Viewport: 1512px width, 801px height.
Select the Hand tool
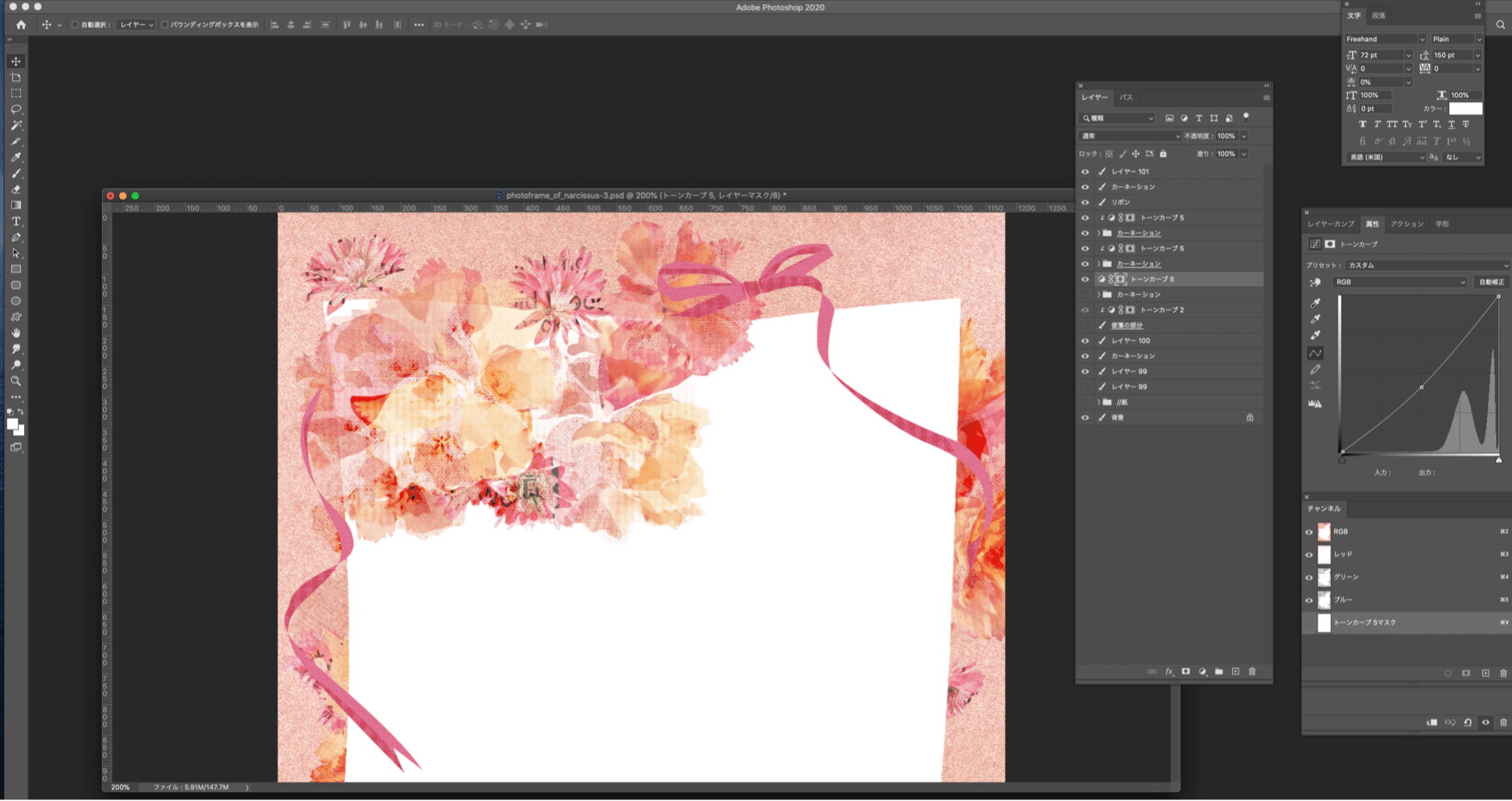point(16,333)
